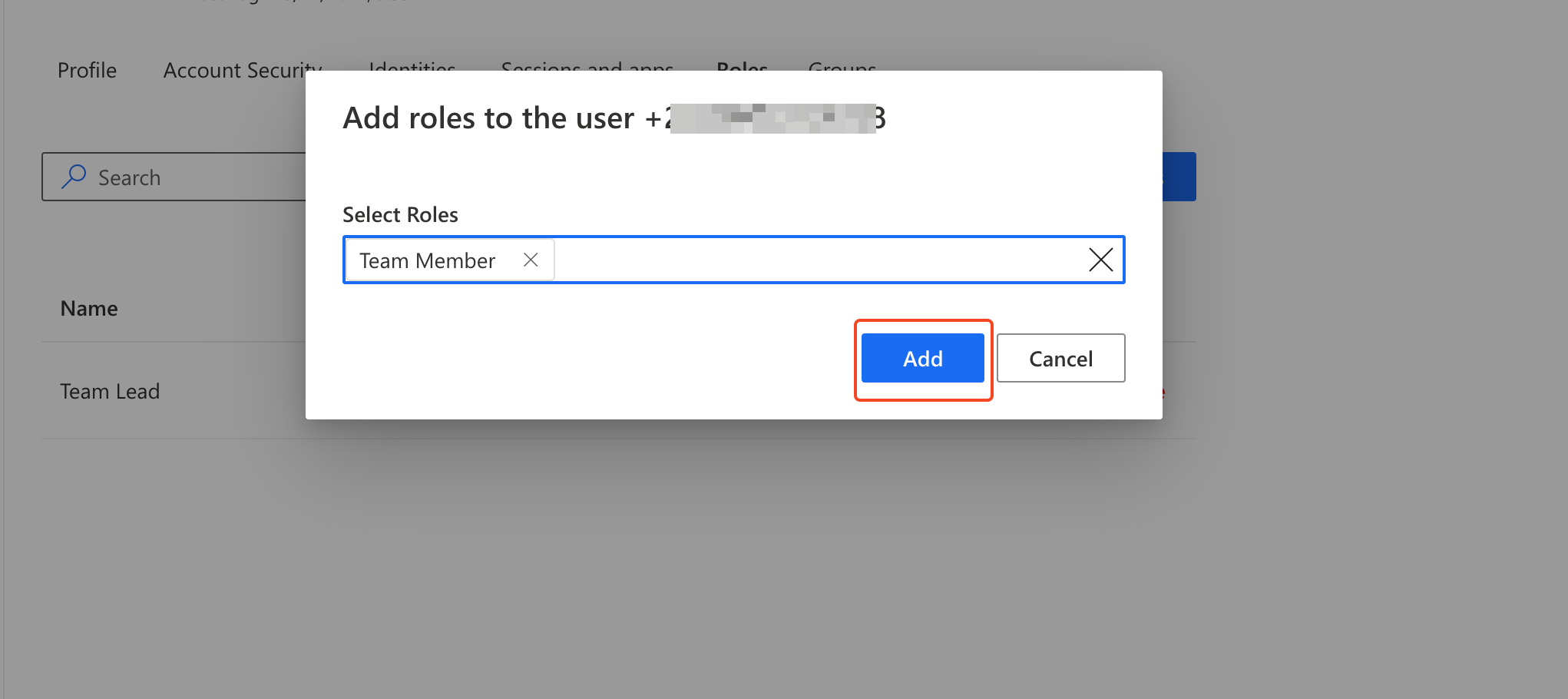
Task: Clear all selected roles in the field
Action: click(1100, 260)
